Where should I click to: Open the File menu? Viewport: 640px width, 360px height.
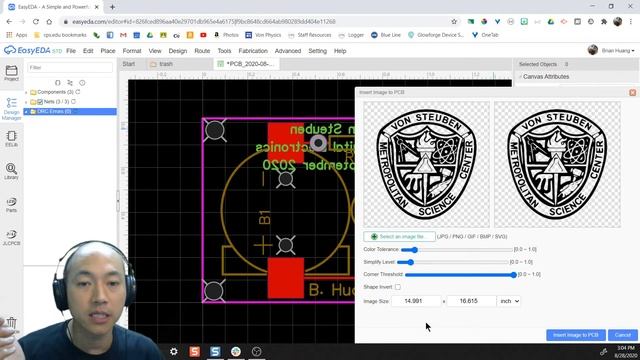pos(71,51)
